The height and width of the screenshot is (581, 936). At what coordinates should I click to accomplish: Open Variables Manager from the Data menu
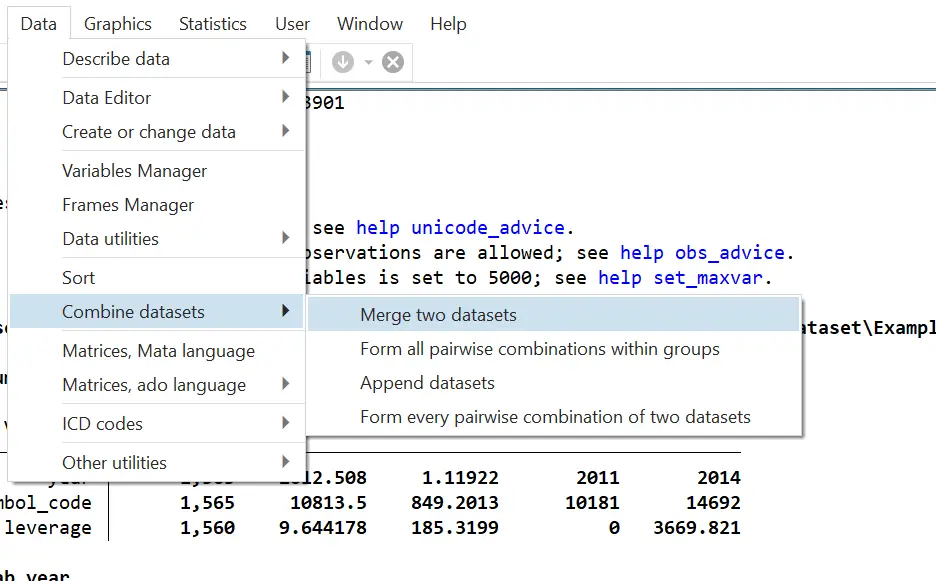tap(134, 170)
